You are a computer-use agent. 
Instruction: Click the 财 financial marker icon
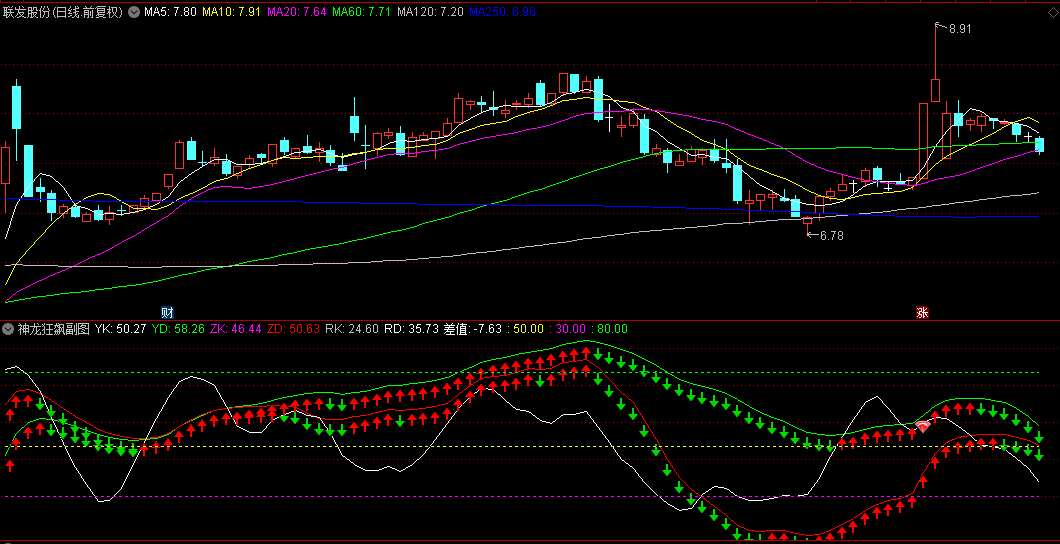[167, 312]
